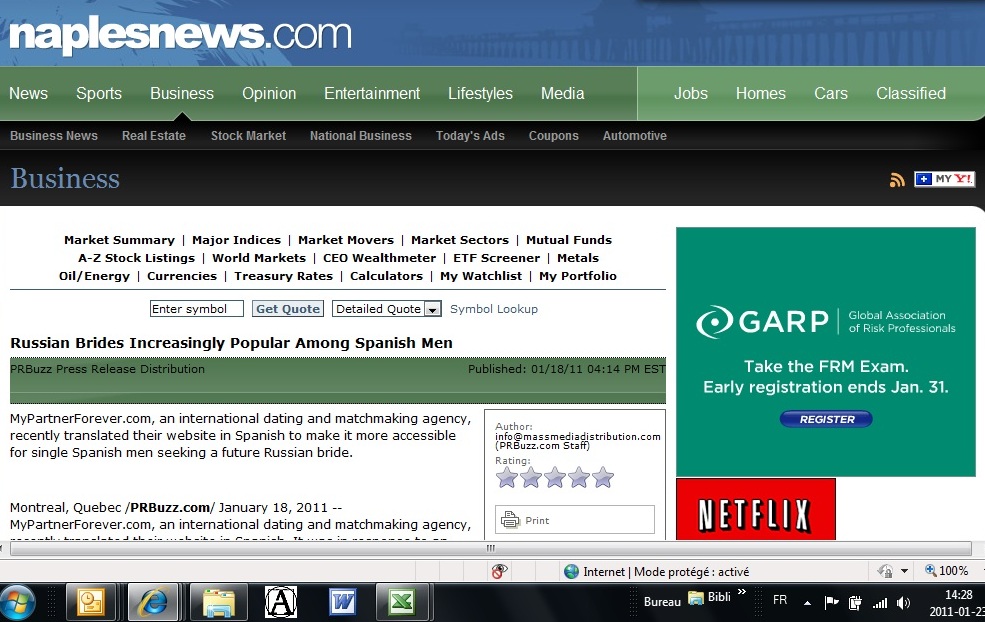Launch Microsoft Word from the taskbar
Viewport: 985px width, 622px height.
343,602
